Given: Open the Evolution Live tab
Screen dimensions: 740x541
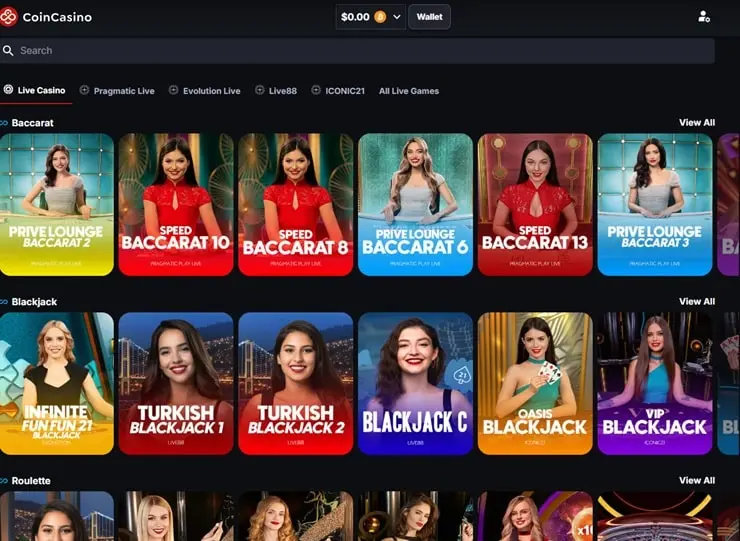Looking at the screenshot, I should click(204, 91).
